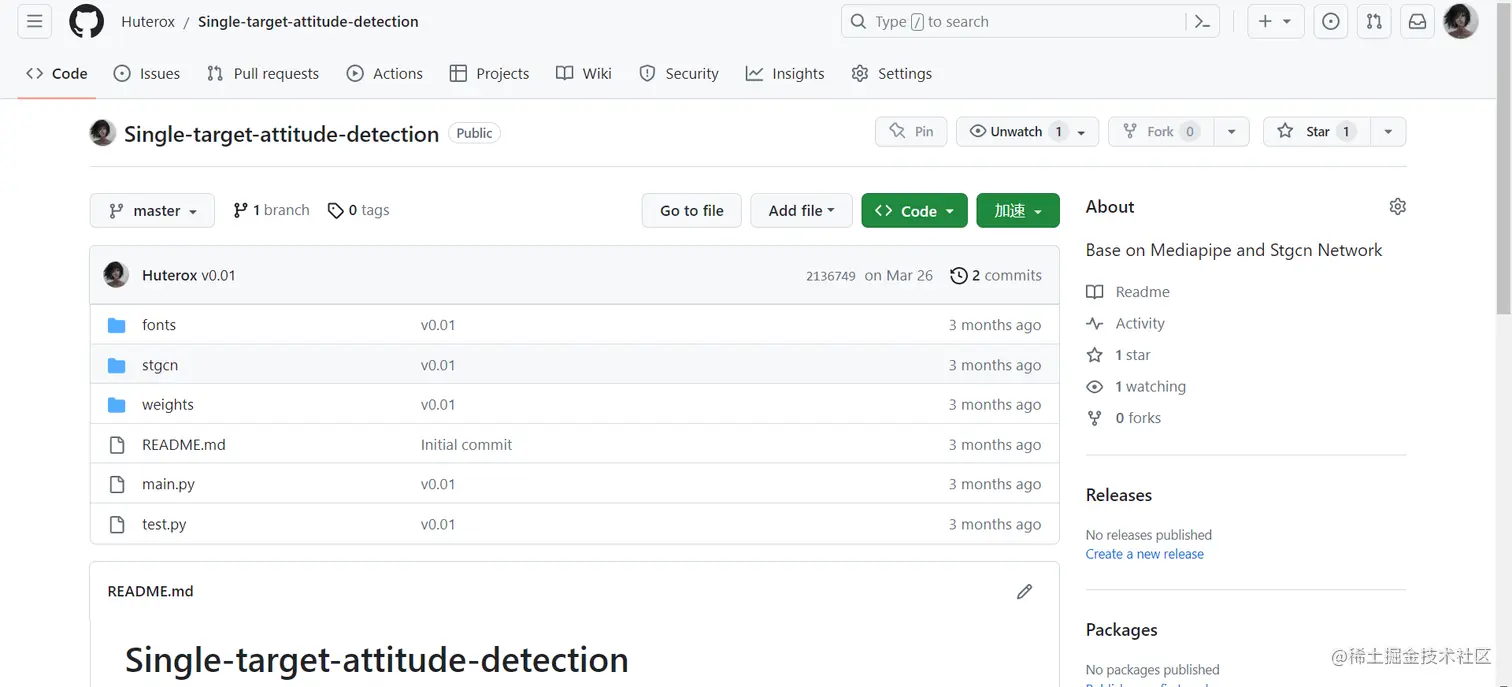Open the Wiki tab
Image resolution: width=1512 pixels, height=687 pixels.
[x=584, y=73]
